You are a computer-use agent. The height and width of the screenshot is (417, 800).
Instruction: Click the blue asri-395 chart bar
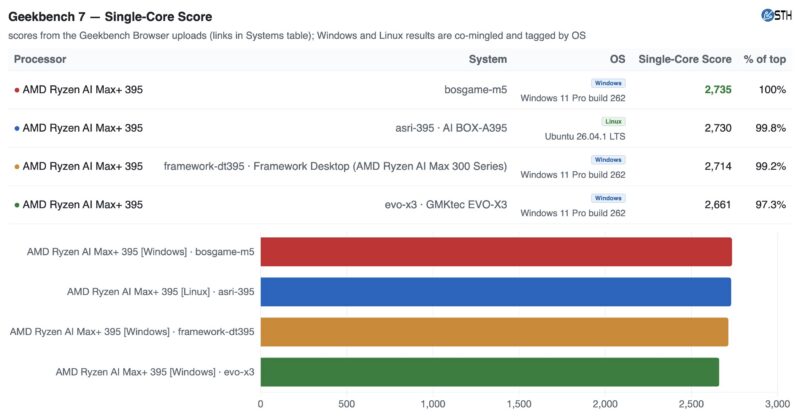[495, 292]
